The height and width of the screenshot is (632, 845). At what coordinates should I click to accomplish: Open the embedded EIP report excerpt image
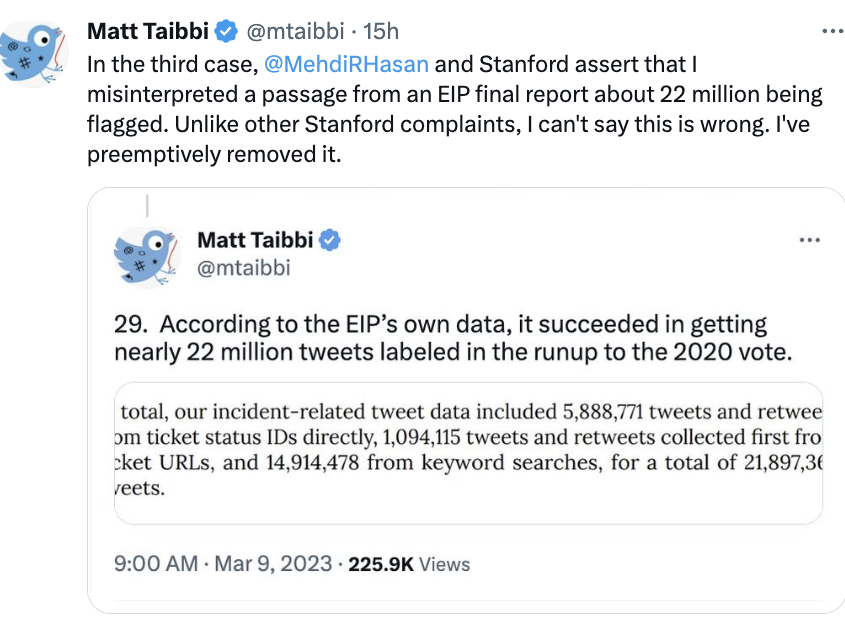[x=468, y=453]
